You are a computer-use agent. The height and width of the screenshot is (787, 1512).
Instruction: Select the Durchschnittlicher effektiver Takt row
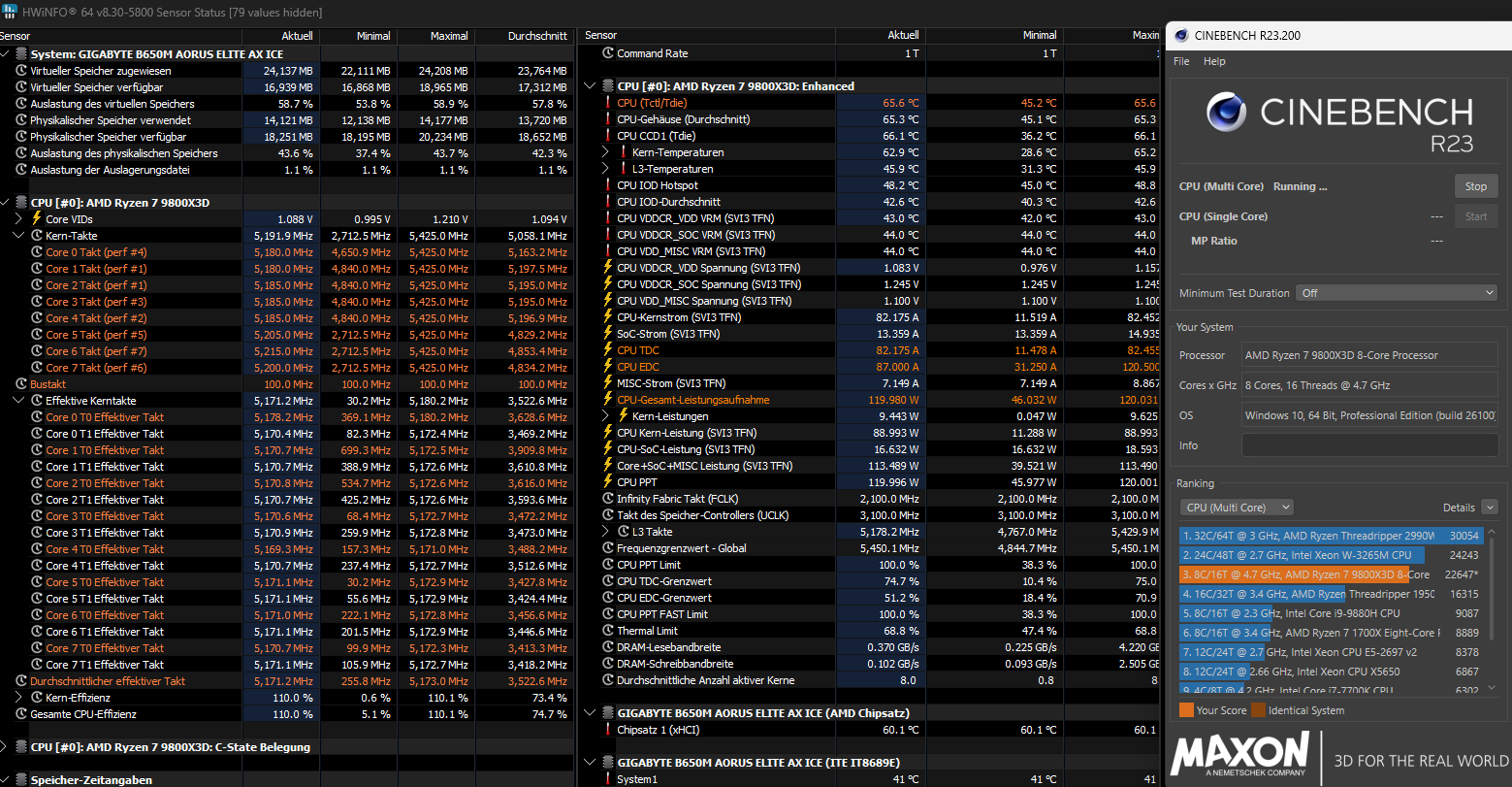click(286, 681)
